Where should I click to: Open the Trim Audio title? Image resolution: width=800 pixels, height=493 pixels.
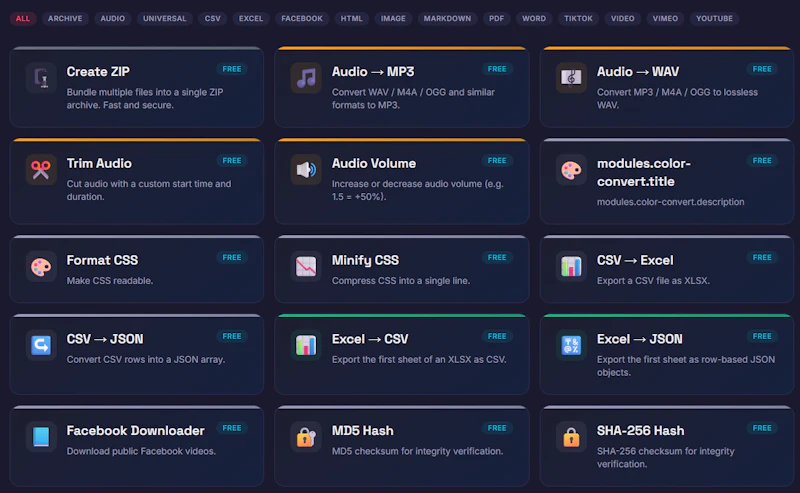pyautogui.click(x=99, y=163)
